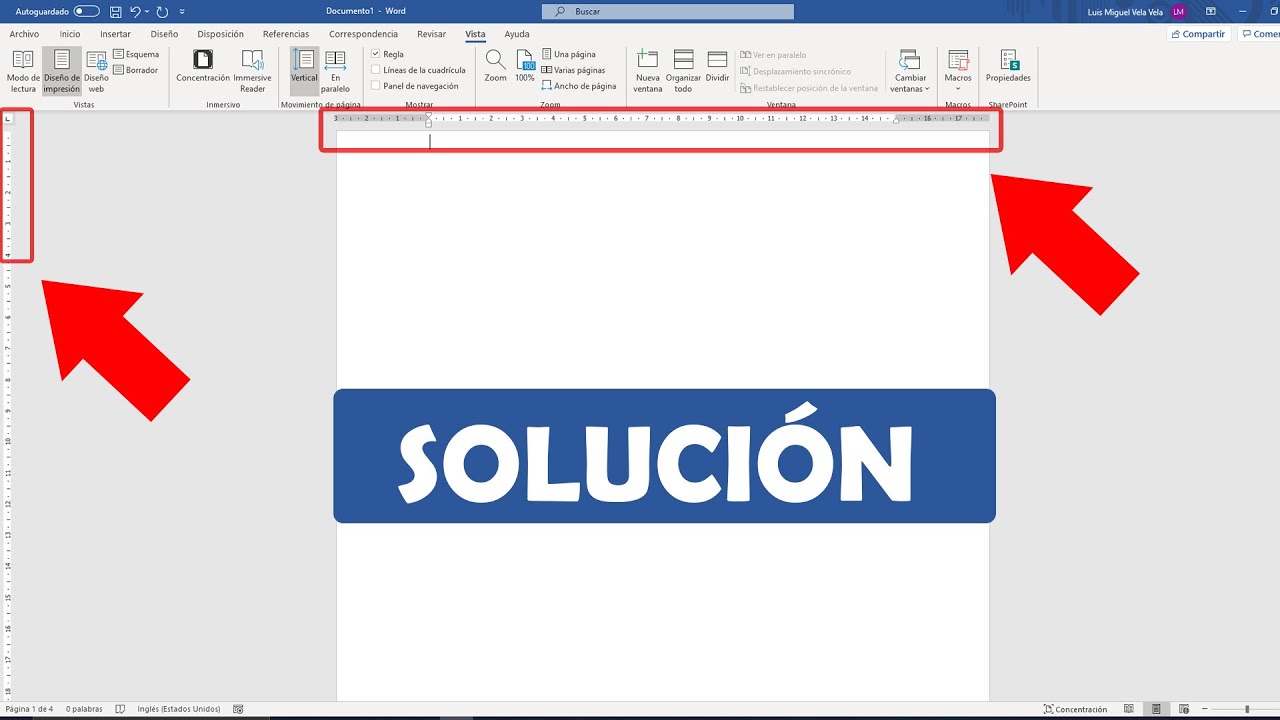Click the Buscar search box
Screen dimensions: 1280x720
pyautogui.click(x=668, y=12)
